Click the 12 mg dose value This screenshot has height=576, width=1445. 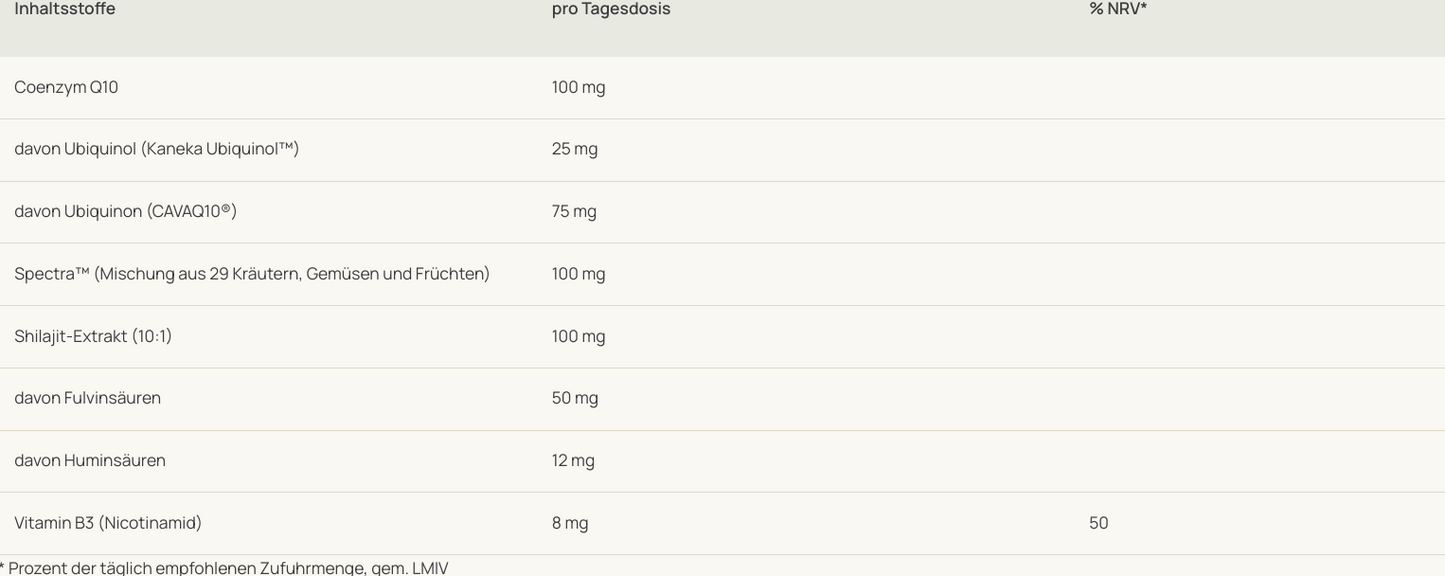pos(573,461)
